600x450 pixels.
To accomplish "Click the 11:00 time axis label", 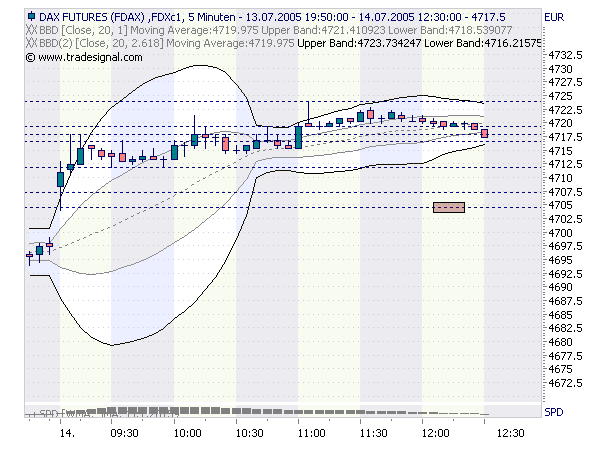I will tap(311, 433).
